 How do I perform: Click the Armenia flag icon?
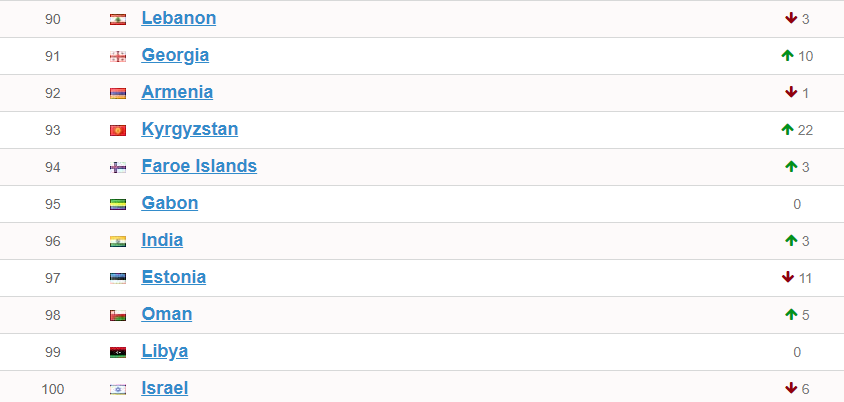point(118,93)
